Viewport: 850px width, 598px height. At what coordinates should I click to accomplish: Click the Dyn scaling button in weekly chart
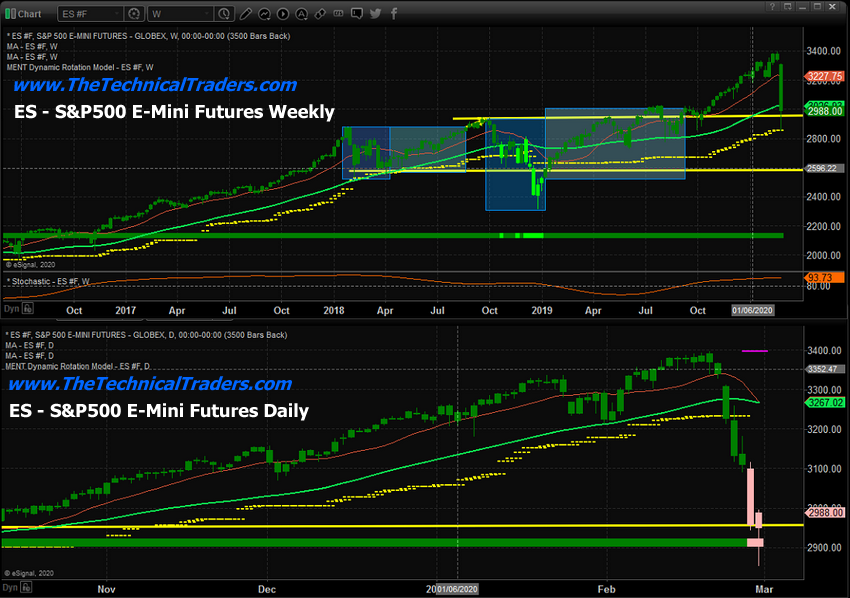tap(10, 283)
